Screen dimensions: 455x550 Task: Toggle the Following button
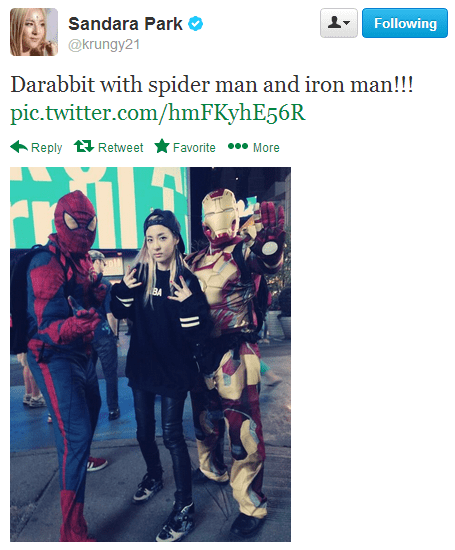coord(405,23)
